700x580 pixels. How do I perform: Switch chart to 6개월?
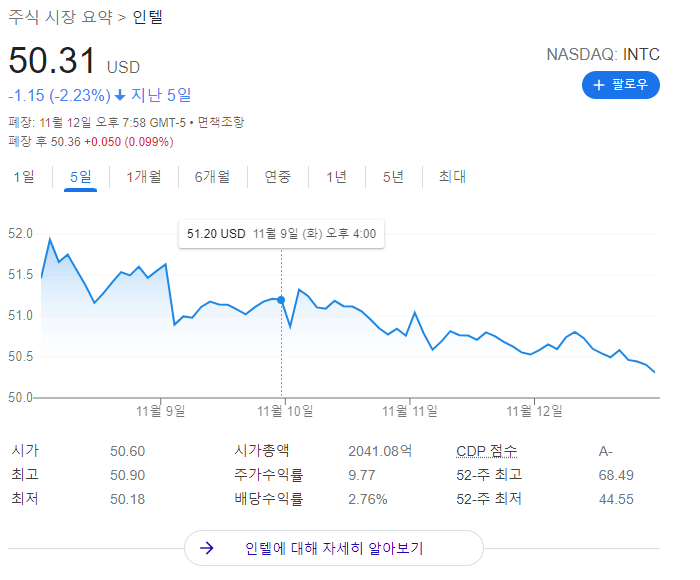tap(212, 177)
